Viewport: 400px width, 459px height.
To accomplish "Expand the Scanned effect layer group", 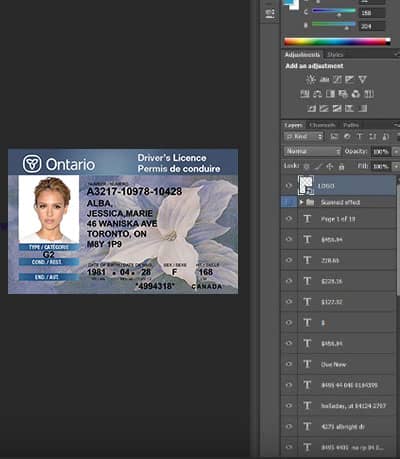I will click(301, 202).
